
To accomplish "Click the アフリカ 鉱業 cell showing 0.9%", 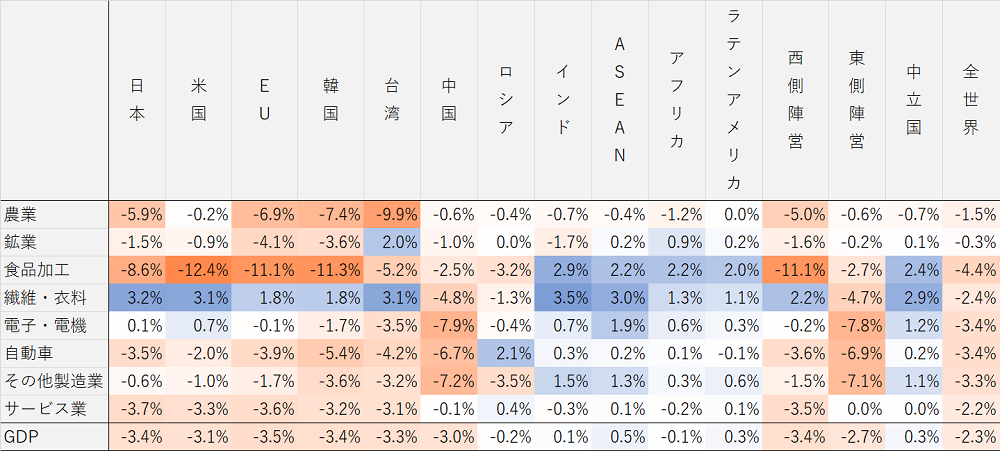I will [x=677, y=242].
